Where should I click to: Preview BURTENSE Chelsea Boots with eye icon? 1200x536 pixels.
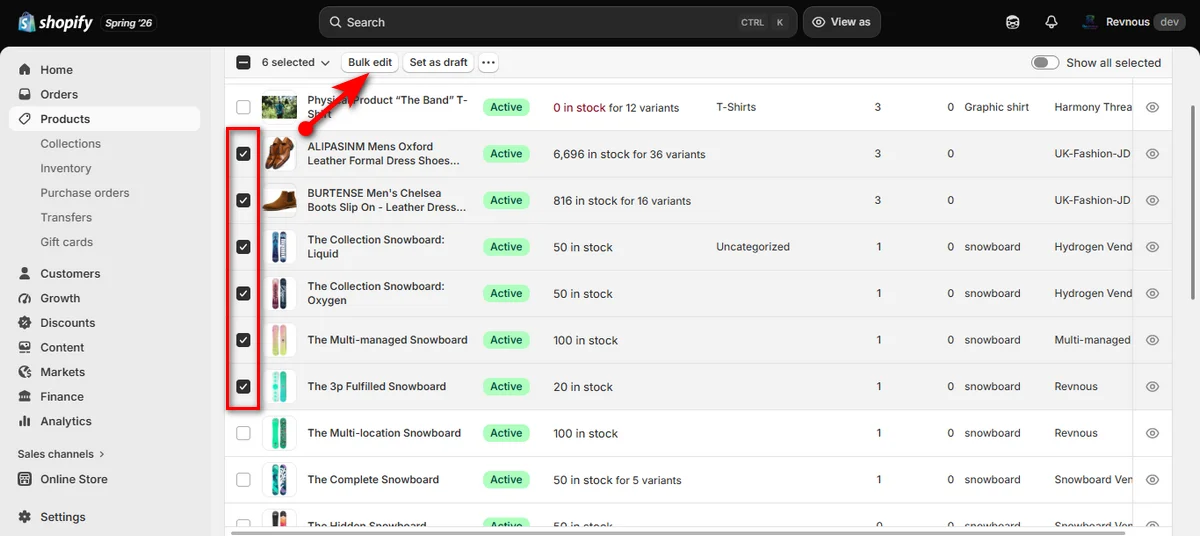1152,200
